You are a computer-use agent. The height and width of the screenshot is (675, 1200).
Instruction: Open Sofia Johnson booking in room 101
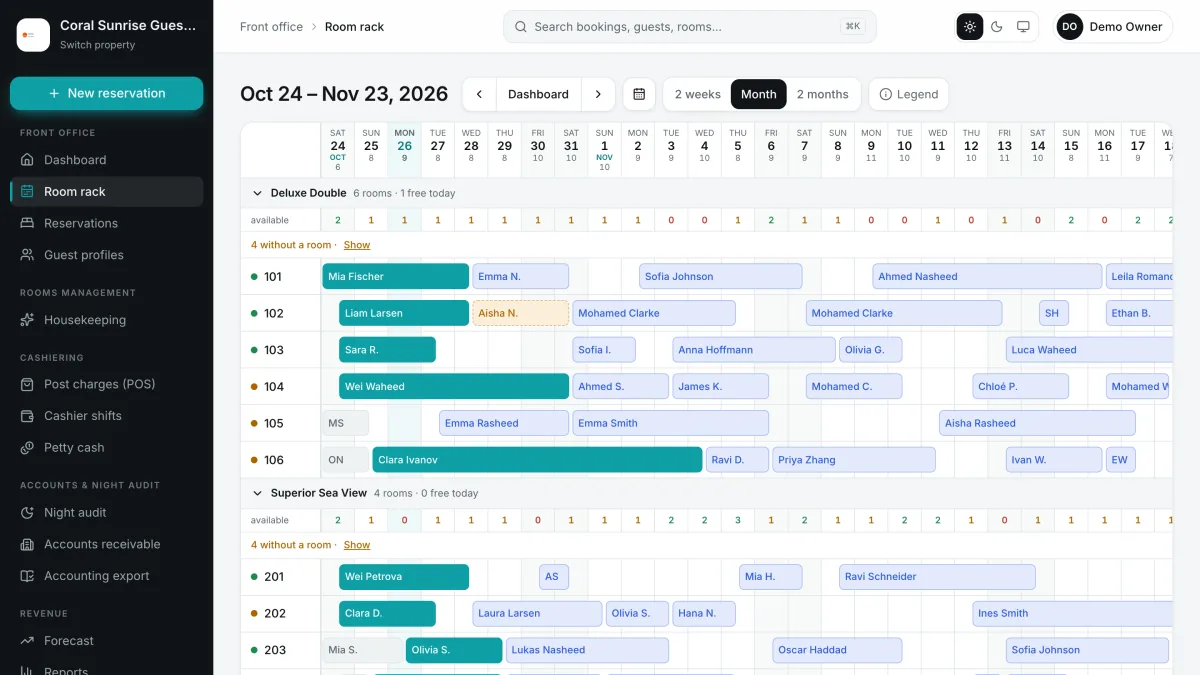721,276
